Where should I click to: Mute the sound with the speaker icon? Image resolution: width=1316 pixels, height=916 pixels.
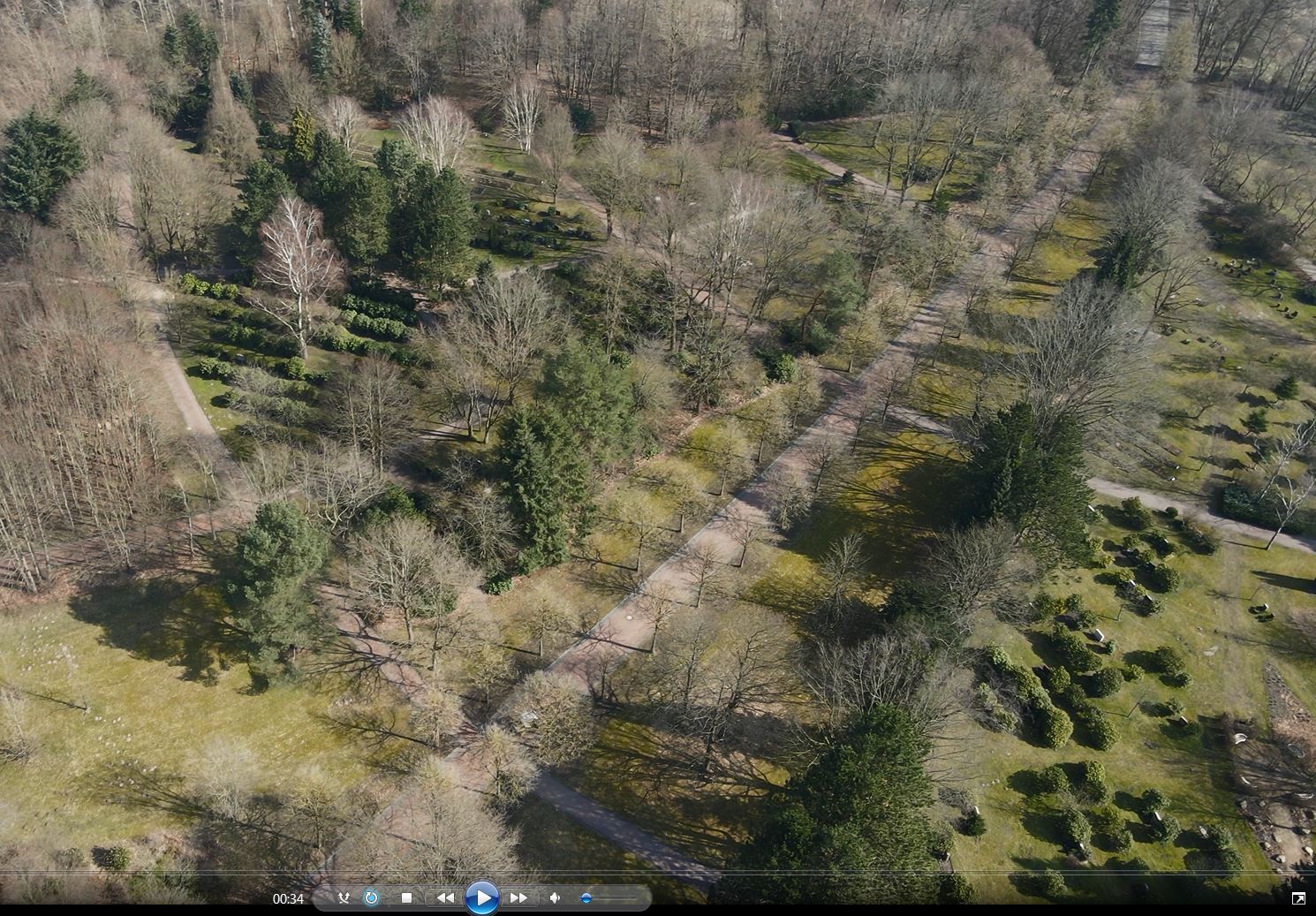555,898
